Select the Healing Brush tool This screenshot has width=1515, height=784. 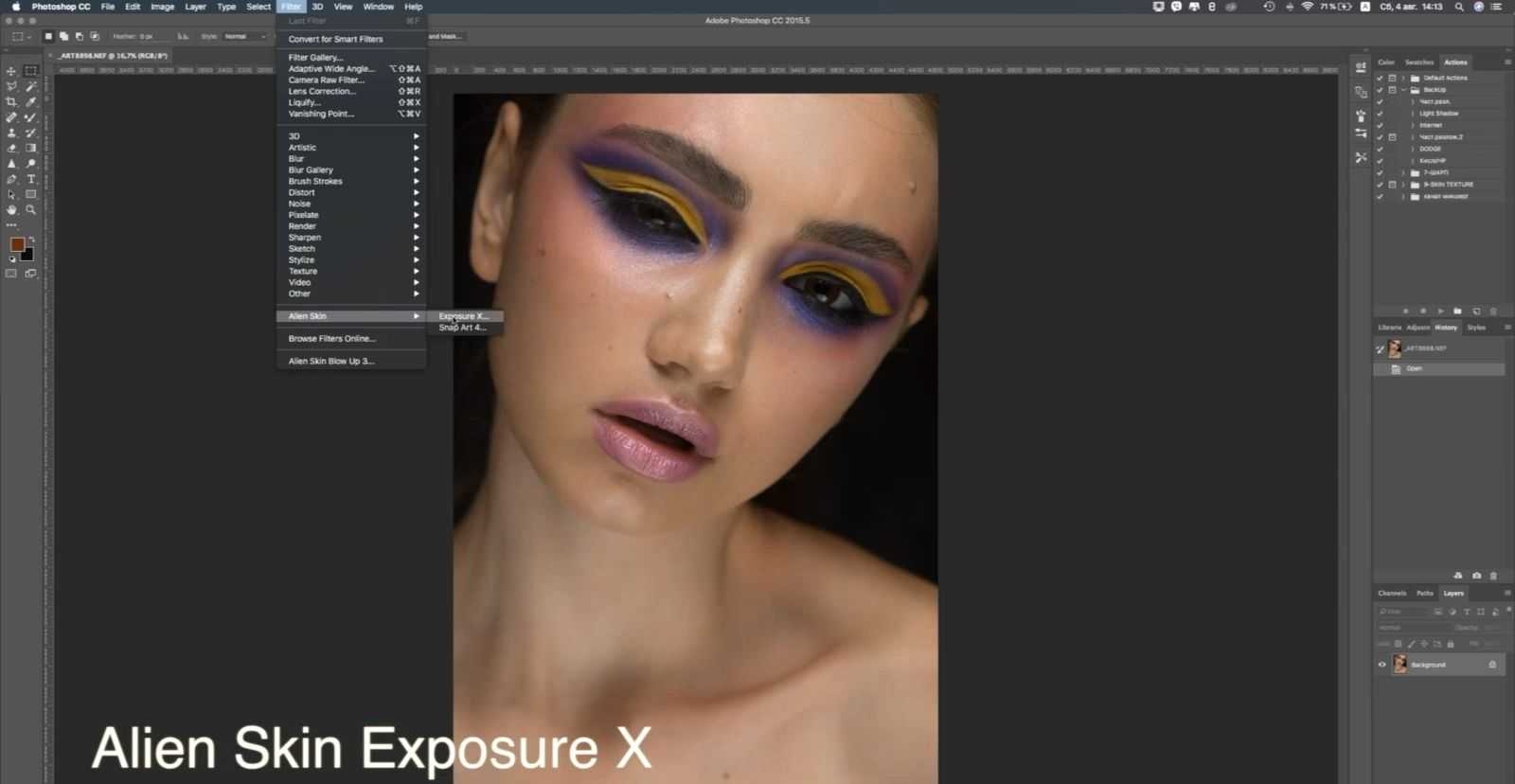point(11,117)
